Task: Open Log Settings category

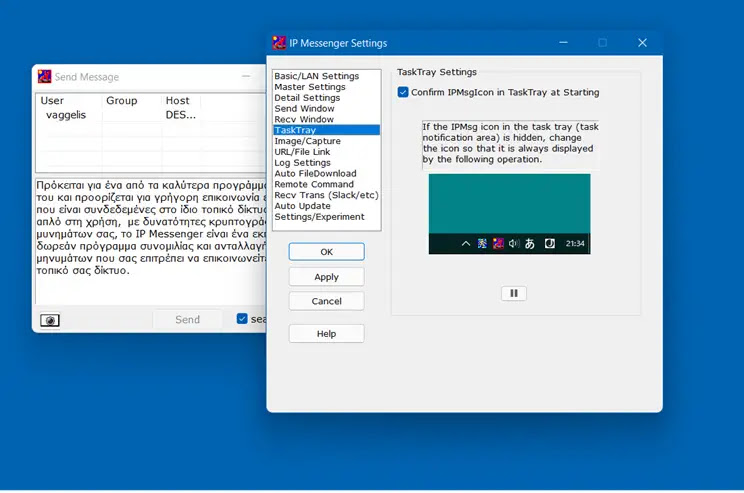Action: coord(326,163)
